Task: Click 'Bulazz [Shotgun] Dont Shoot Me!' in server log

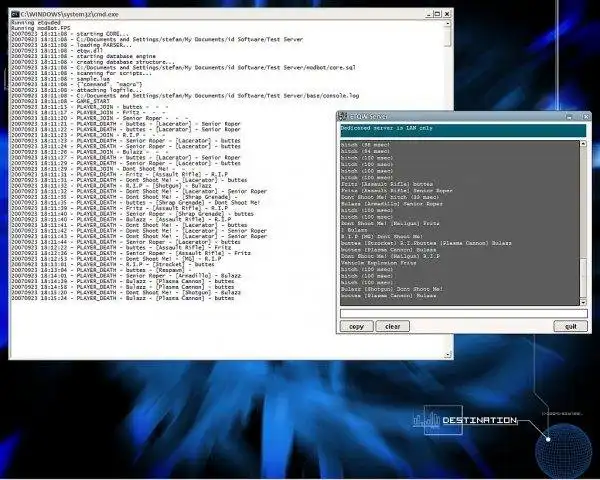Action: tap(391, 289)
